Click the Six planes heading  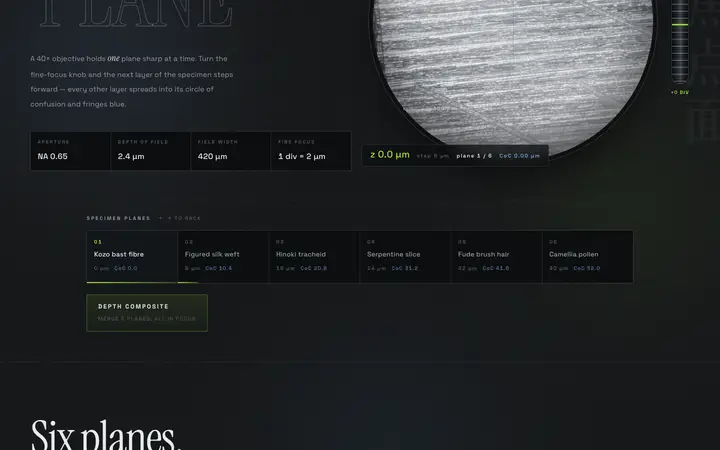[x=106, y=434]
